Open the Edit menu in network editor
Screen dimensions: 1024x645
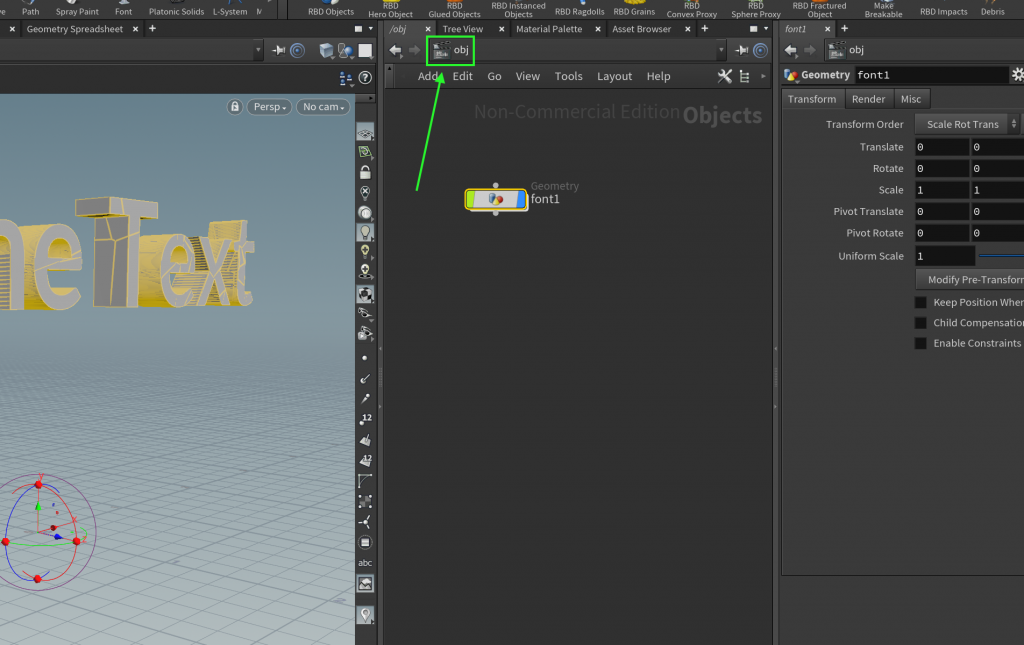tap(462, 76)
